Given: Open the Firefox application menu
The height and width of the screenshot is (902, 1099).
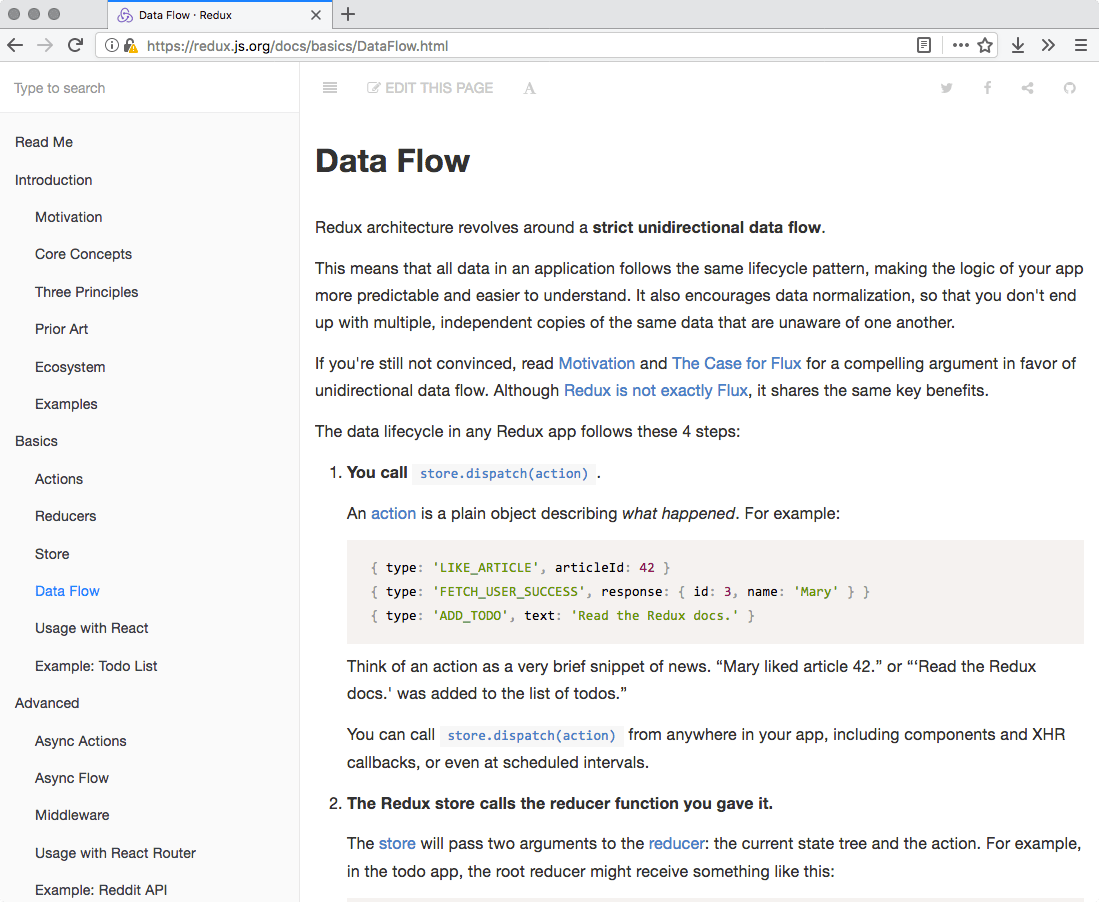Looking at the screenshot, I should pyautogui.click(x=1081, y=45).
